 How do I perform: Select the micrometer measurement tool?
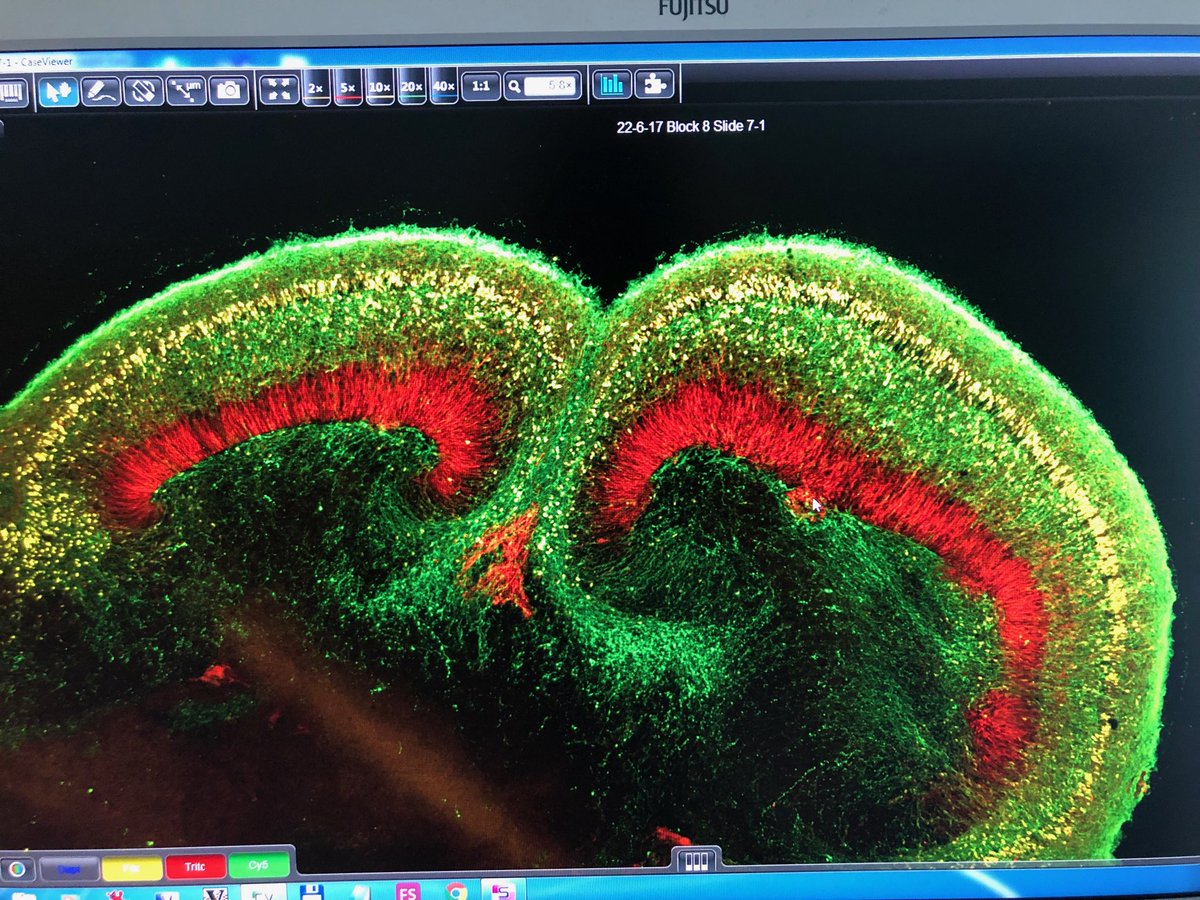186,91
